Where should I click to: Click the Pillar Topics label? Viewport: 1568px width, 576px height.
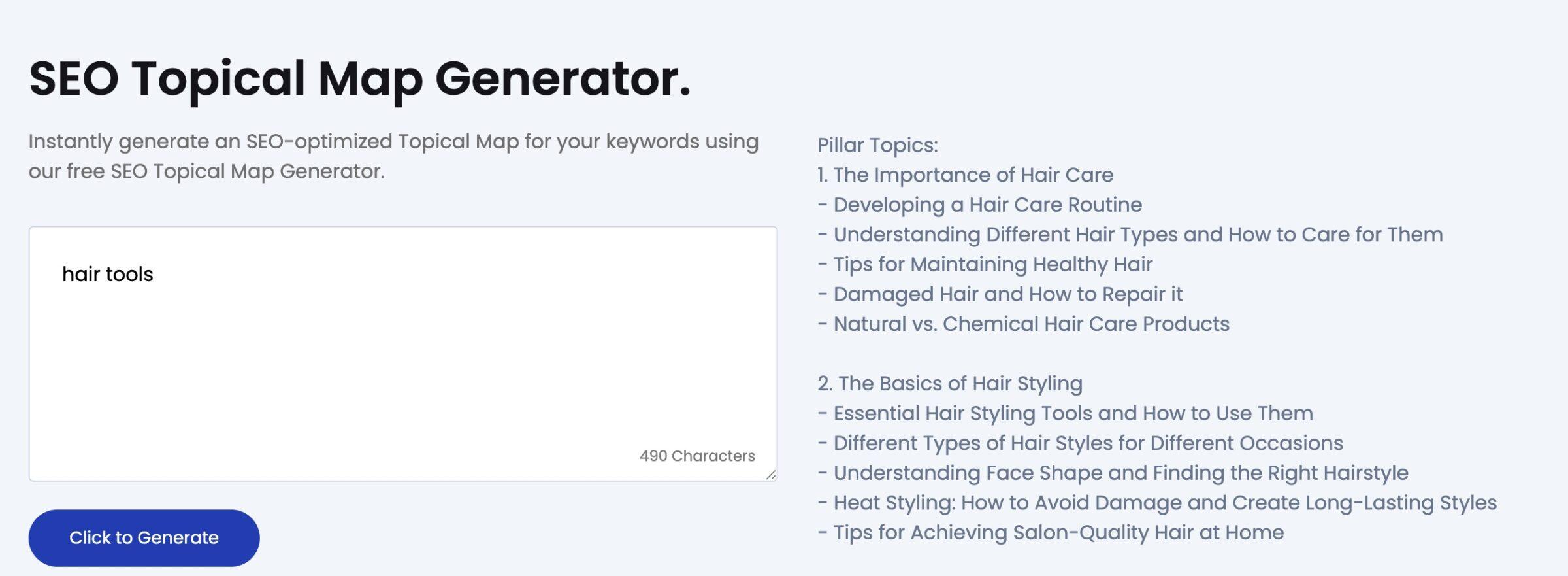tap(877, 145)
